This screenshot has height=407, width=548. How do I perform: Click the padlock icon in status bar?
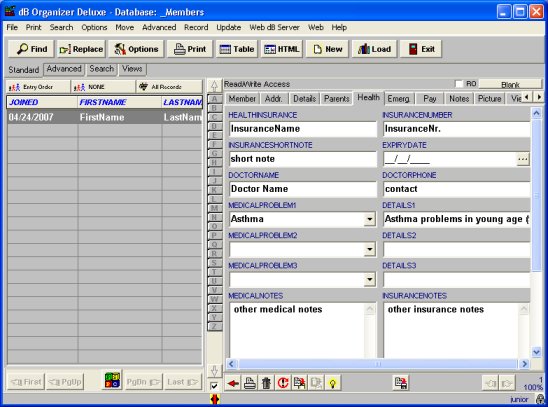[x=540, y=399]
